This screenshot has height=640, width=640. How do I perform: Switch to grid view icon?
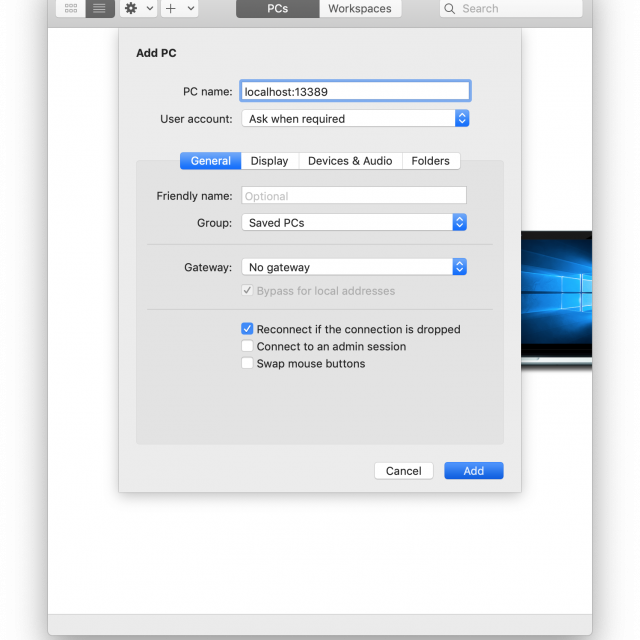(70, 8)
